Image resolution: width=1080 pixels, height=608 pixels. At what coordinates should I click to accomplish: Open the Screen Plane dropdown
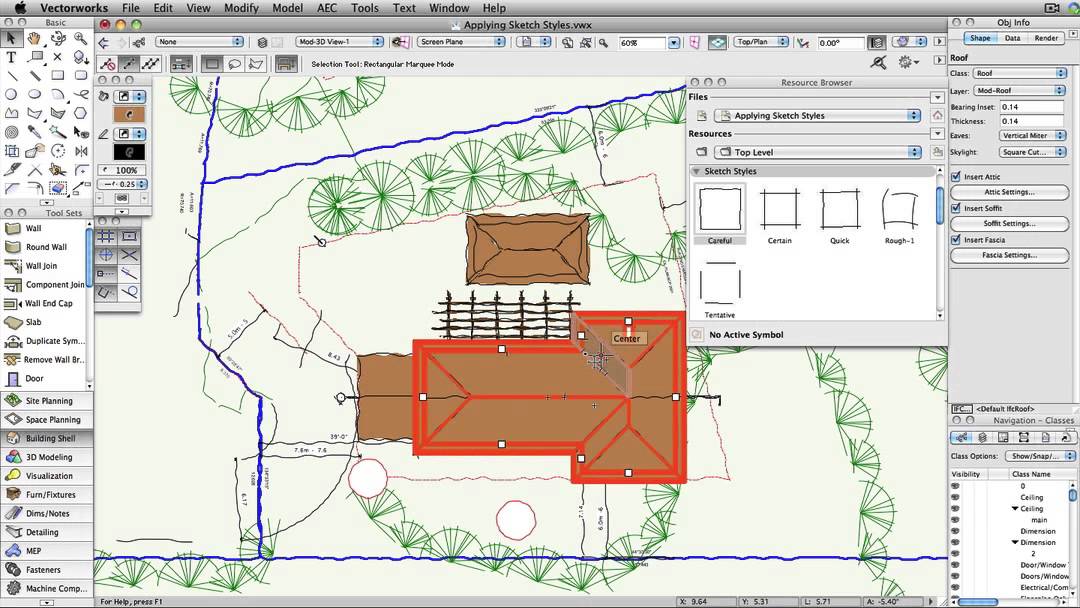coord(461,42)
